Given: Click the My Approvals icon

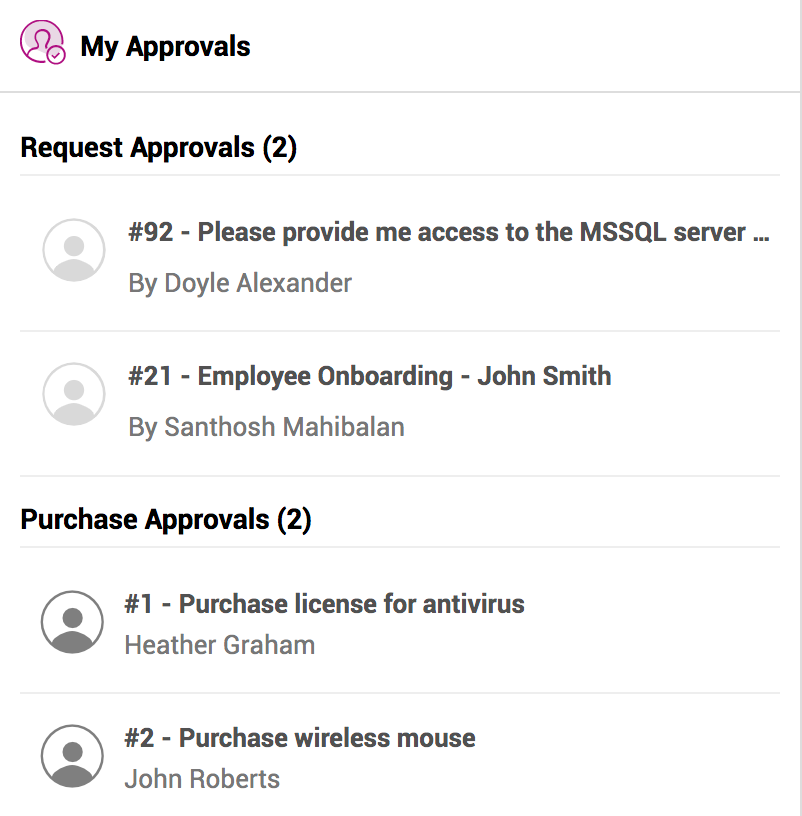Looking at the screenshot, I should point(42,43).
